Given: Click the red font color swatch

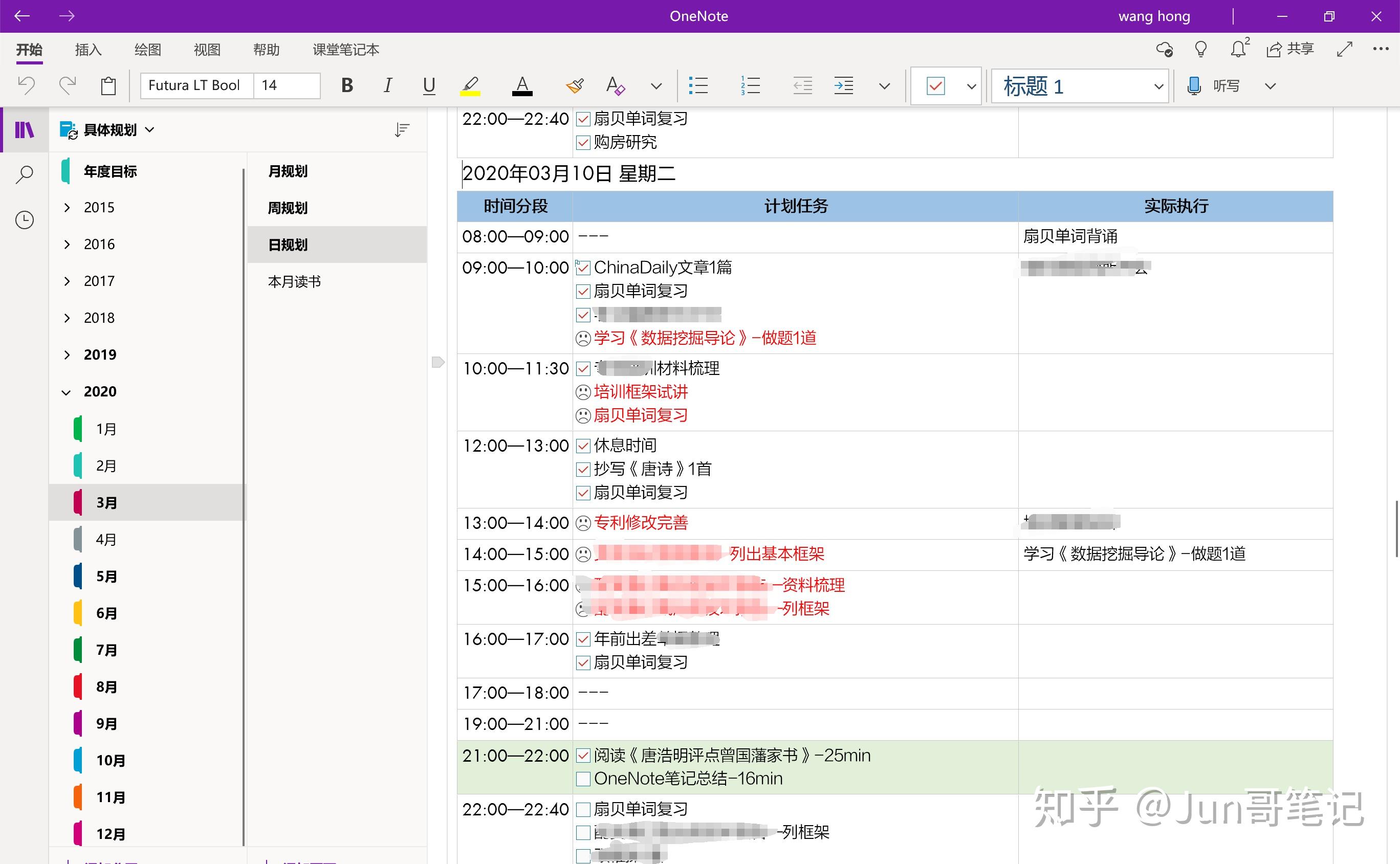Looking at the screenshot, I should (x=521, y=85).
